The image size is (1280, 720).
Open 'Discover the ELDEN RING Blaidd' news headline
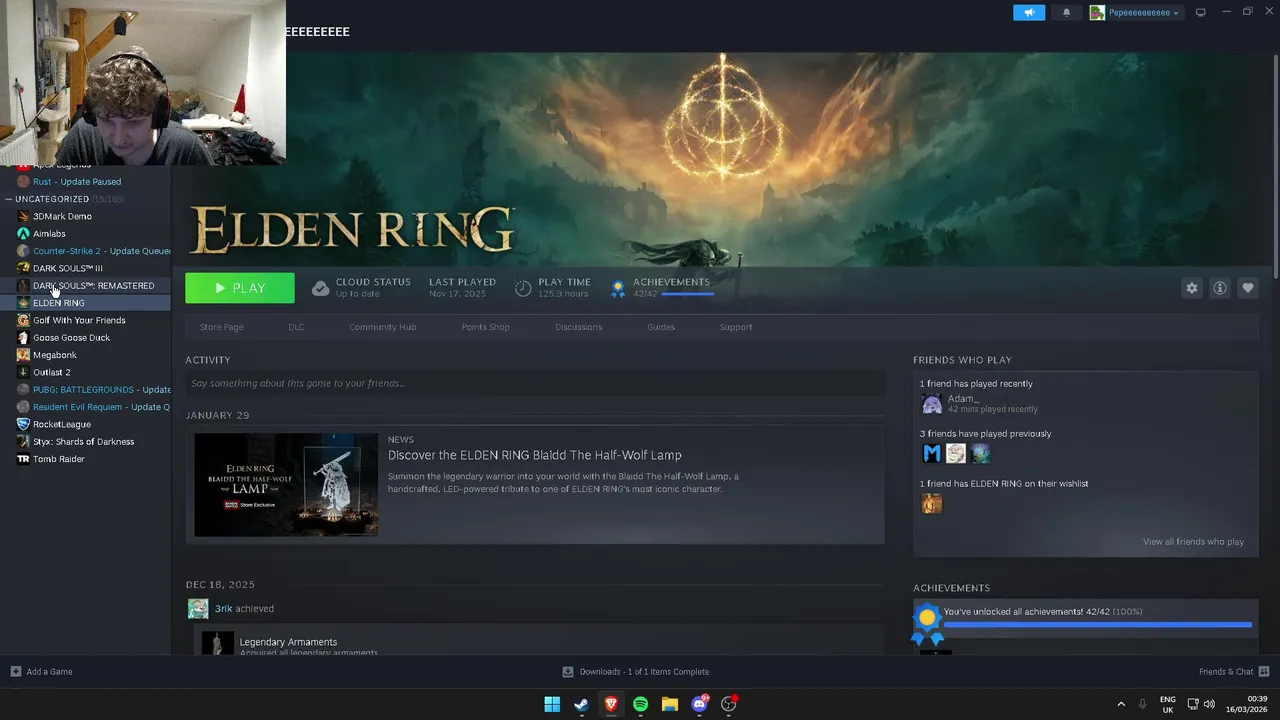(535, 455)
